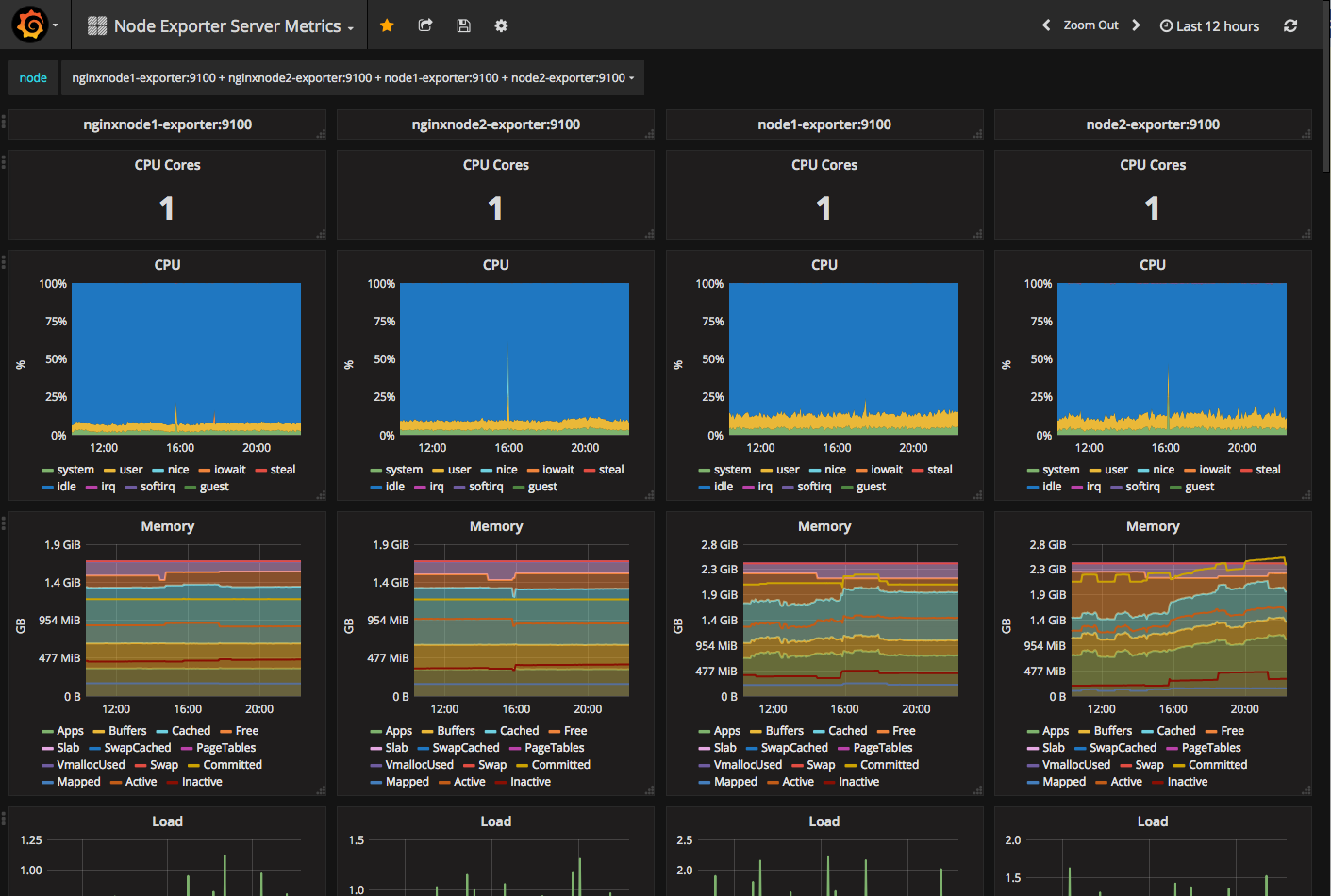Click the Zoom Out button

coord(1090,25)
